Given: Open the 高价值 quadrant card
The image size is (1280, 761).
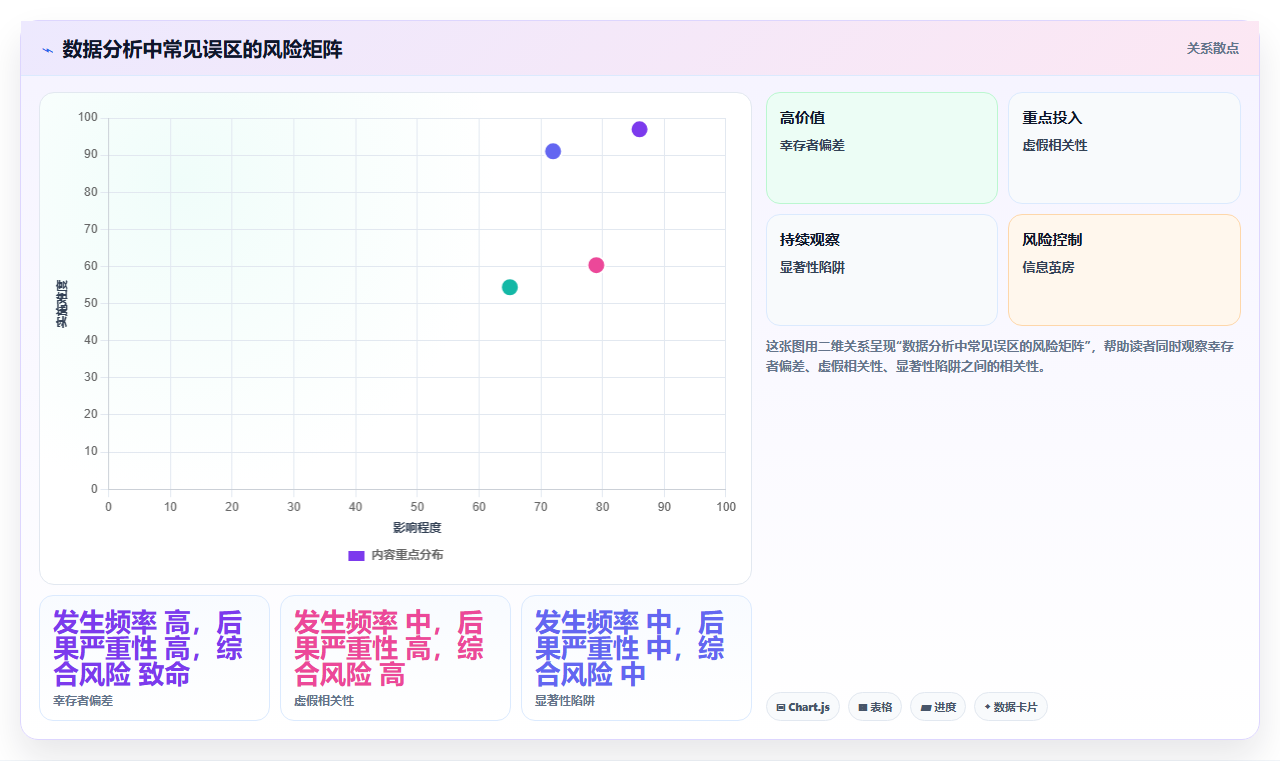Looking at the screenshot, I should pos(882,148).
